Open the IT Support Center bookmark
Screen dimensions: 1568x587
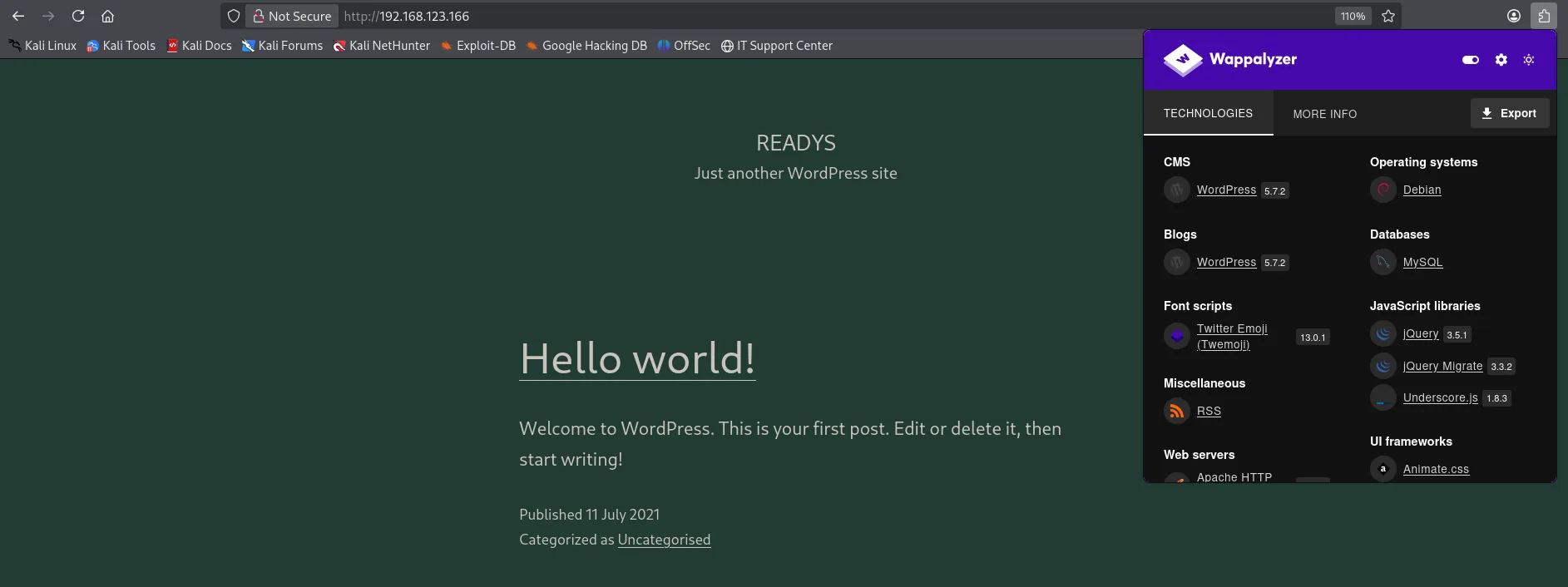coord(777,46)
